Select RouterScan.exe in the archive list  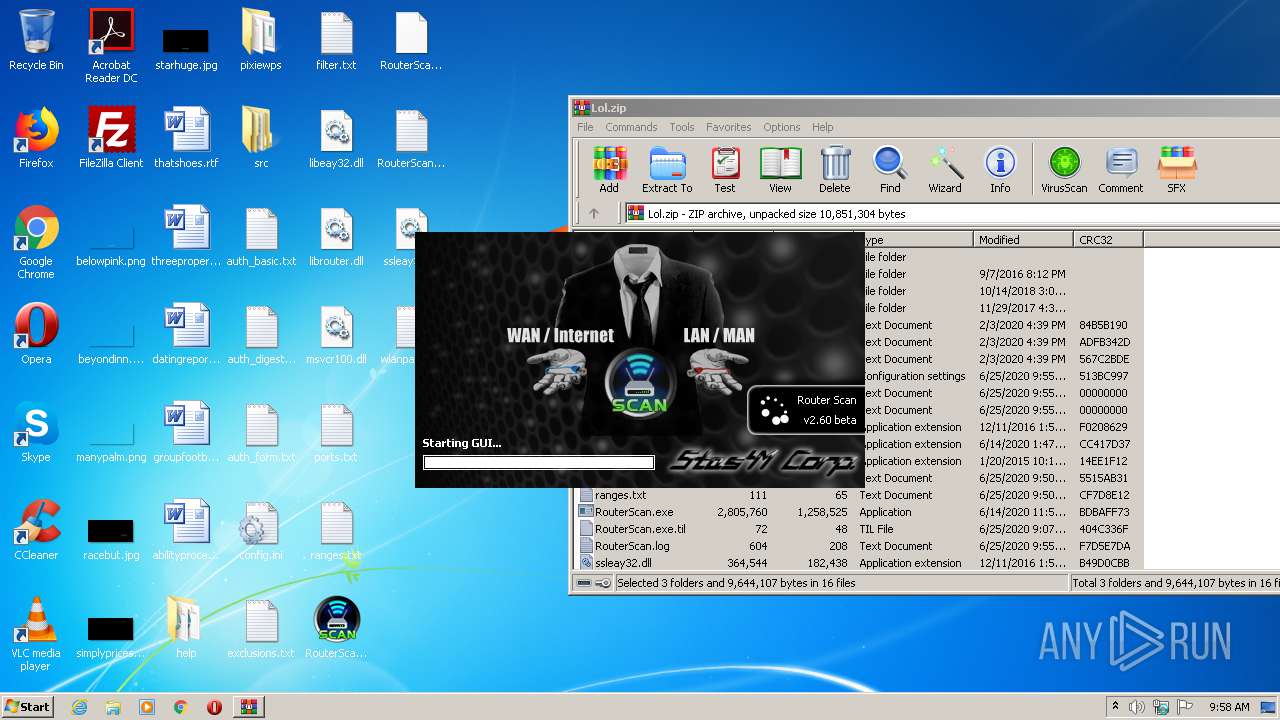[x=634, y=512]
